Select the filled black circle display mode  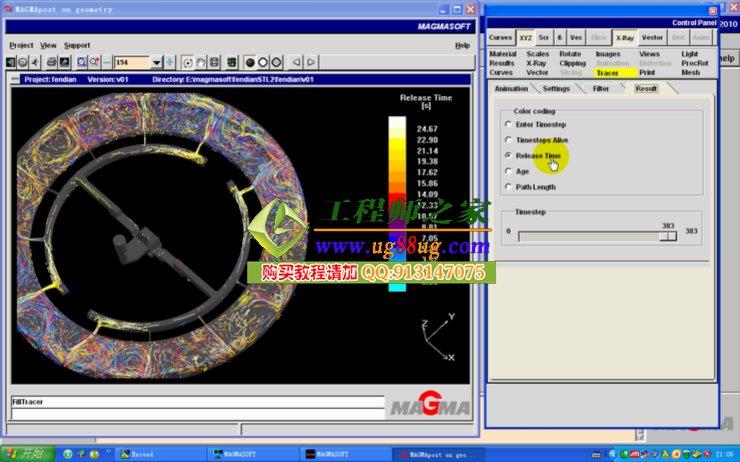(x=249, y=62)
